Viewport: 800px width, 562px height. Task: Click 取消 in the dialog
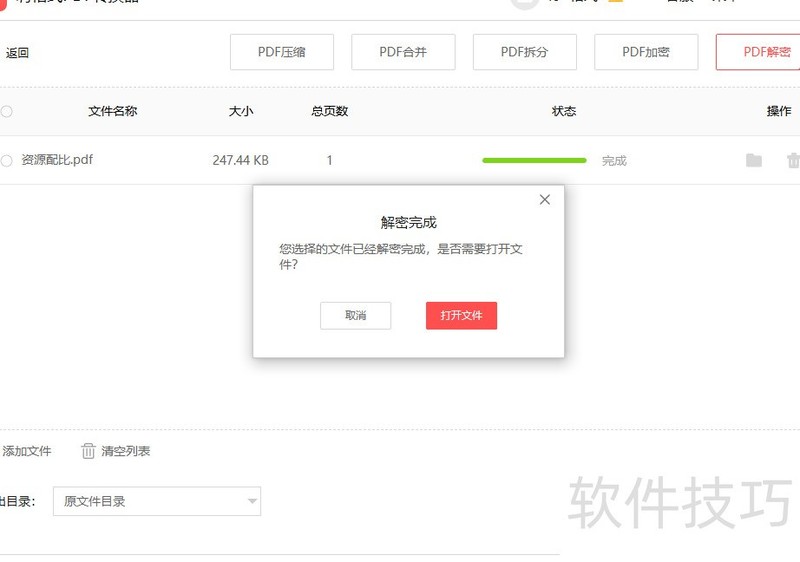click(x=356, y=316)
